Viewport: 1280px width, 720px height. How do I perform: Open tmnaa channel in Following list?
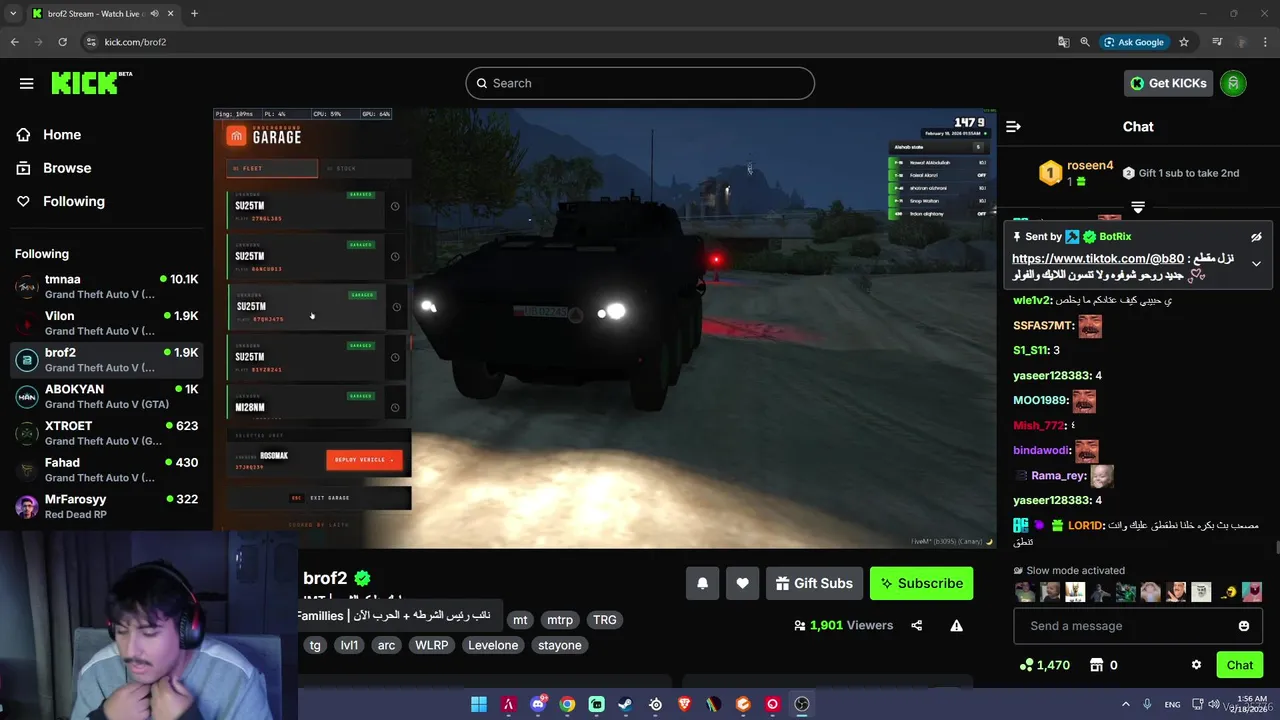[x=107, y=286]
